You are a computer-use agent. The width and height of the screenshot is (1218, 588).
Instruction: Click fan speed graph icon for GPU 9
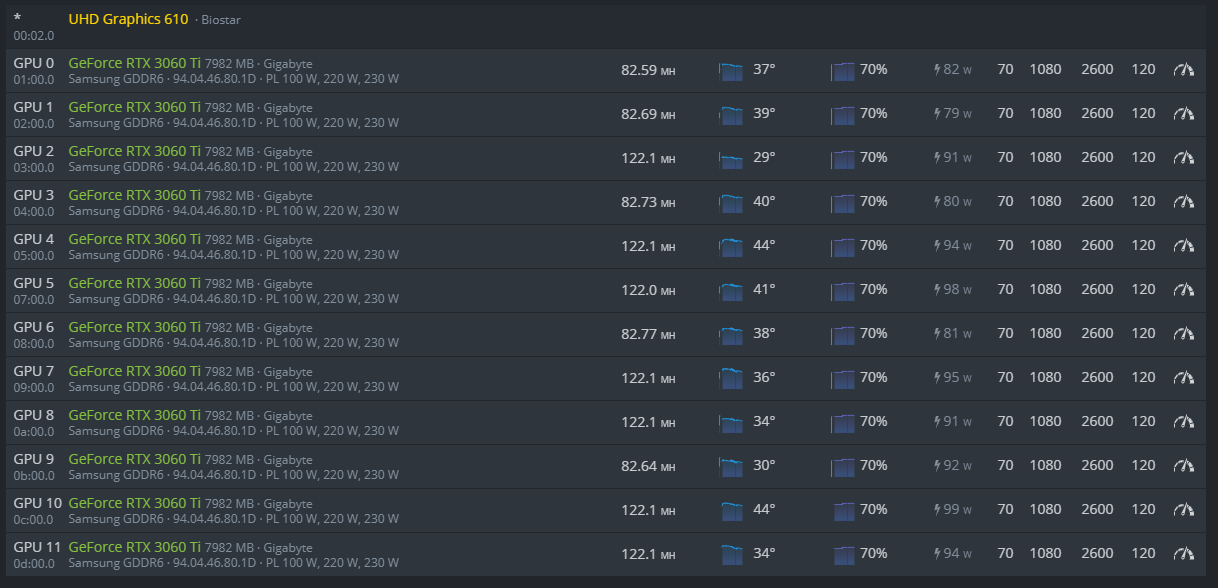coord(843,466)
